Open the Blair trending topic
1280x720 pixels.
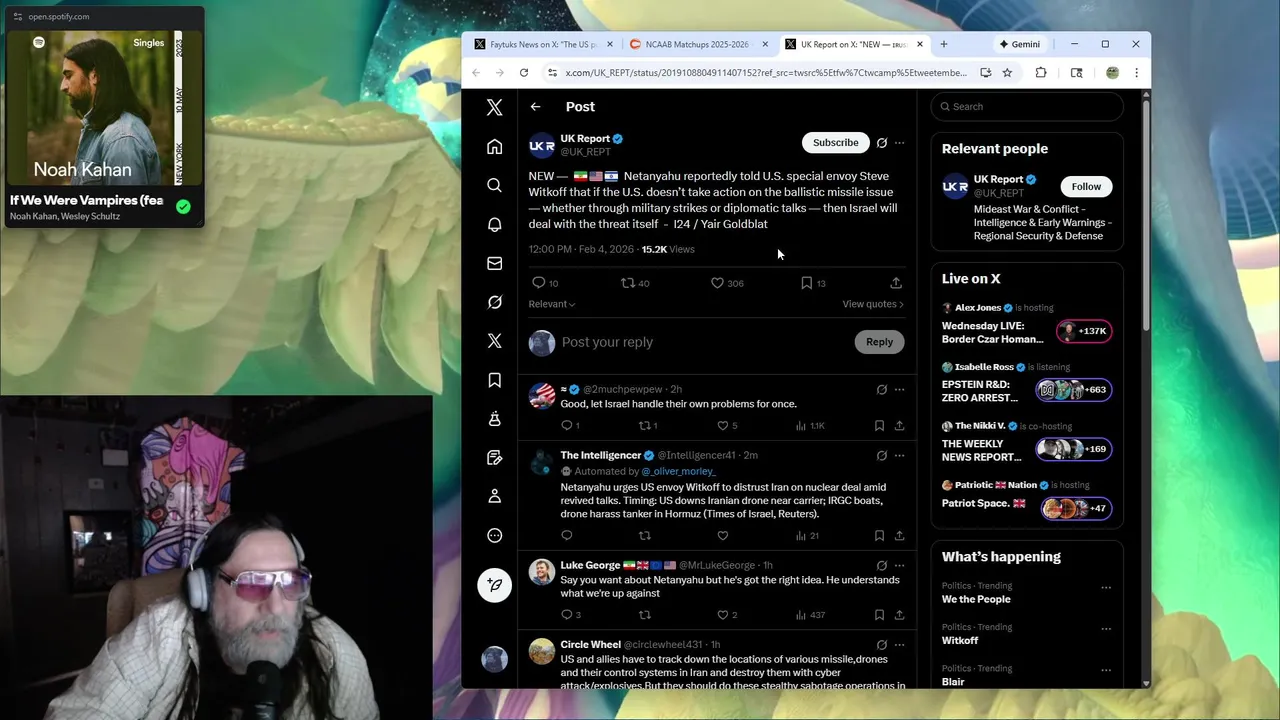(x=953, y=682)
